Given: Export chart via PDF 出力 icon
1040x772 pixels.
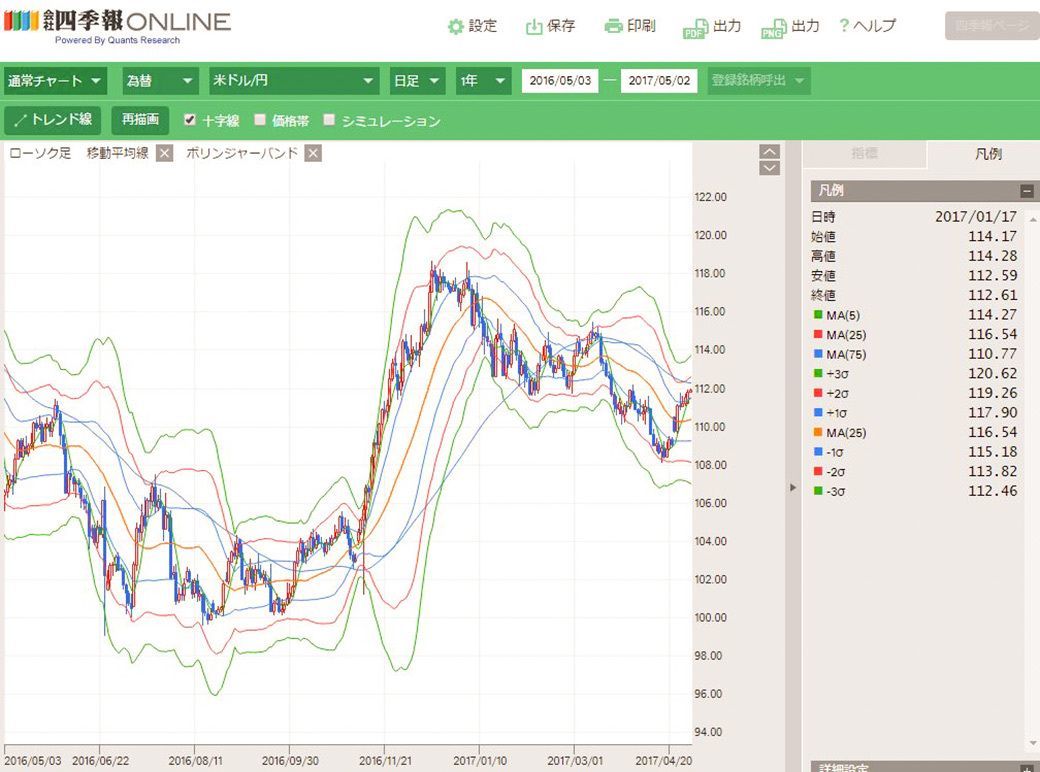Looking at the screenshot, I should 712,27.
